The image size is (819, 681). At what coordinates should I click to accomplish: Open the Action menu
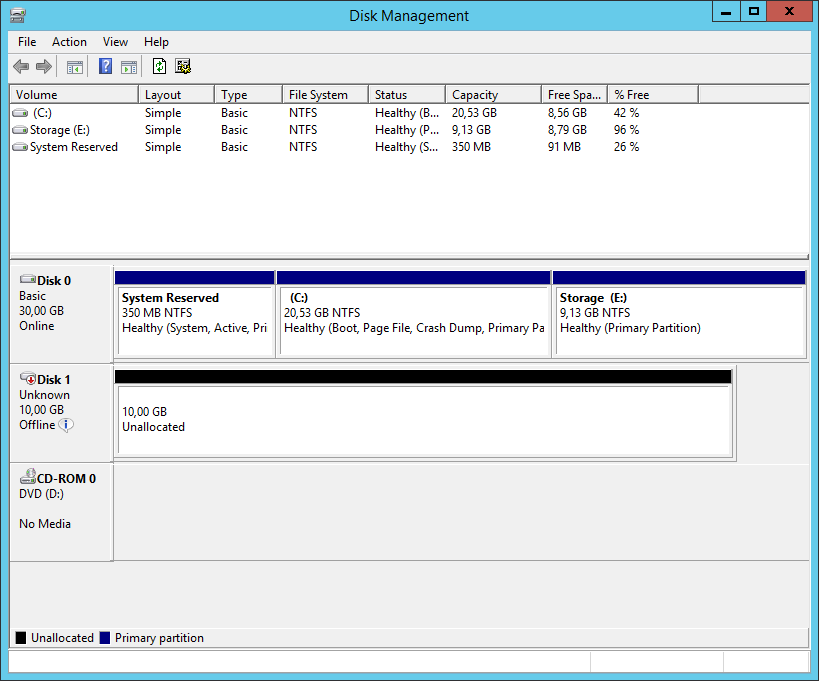point(69,42)
